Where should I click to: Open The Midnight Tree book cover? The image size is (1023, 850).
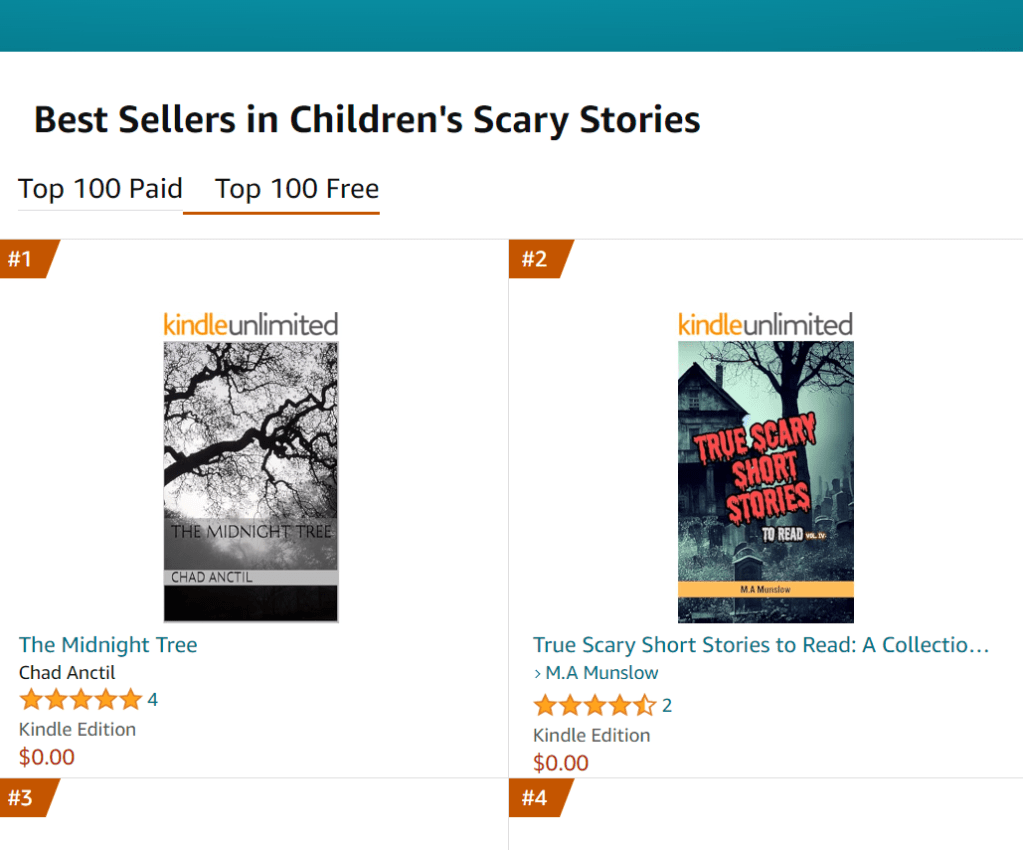click(x=251, y=481)
